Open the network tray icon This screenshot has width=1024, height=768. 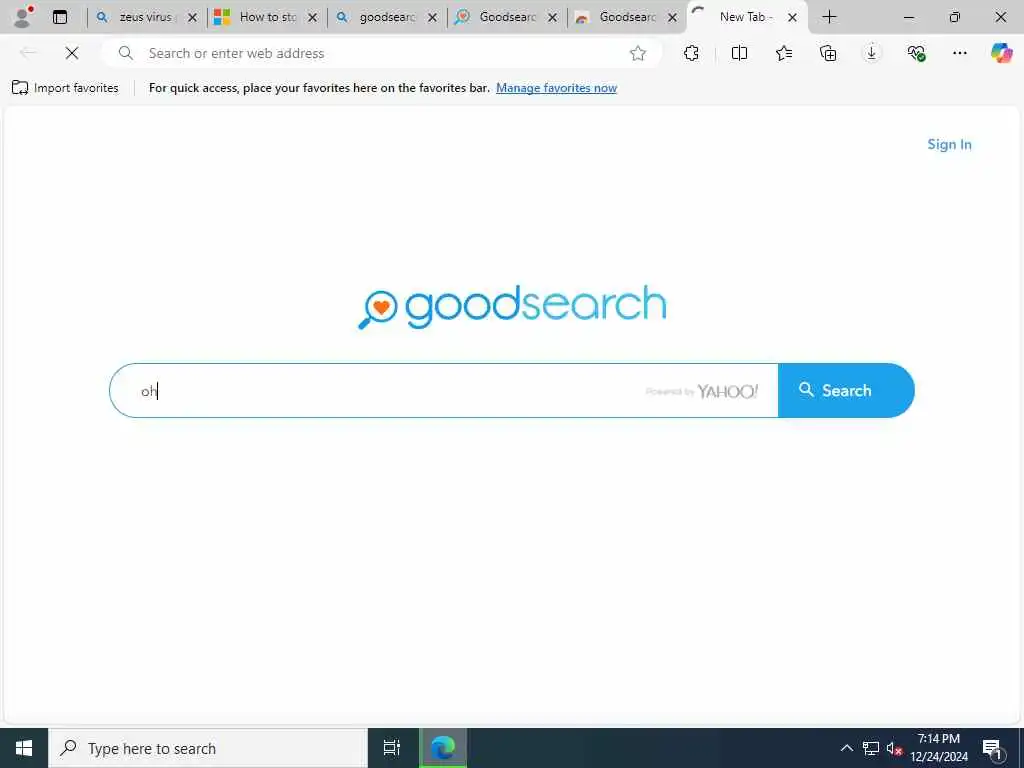[x=871, y=748]
